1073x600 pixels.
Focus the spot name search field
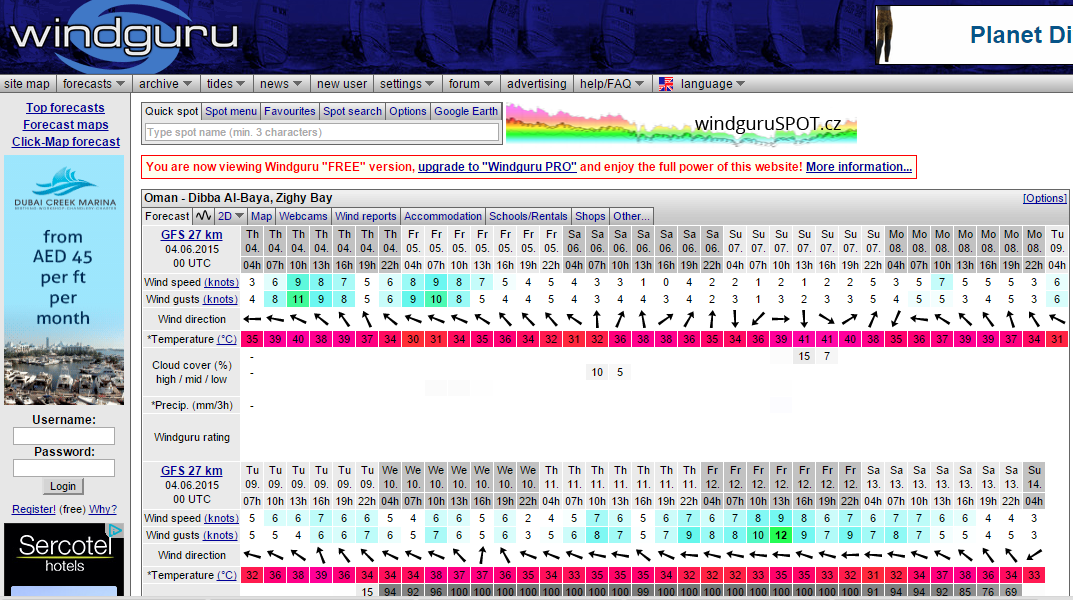[x=322, y=132]
